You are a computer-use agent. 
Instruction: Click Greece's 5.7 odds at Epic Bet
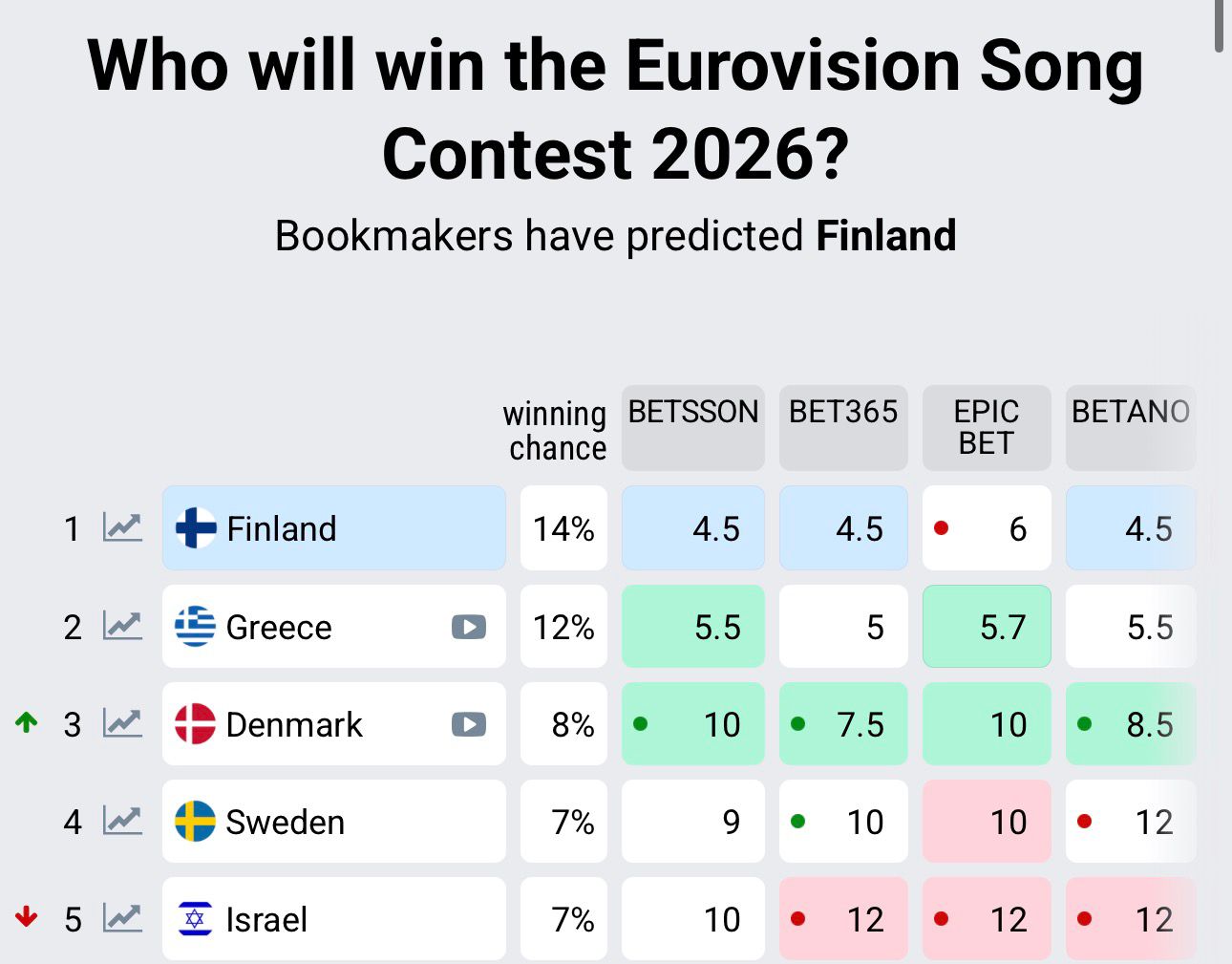click(x=987, y=627)
